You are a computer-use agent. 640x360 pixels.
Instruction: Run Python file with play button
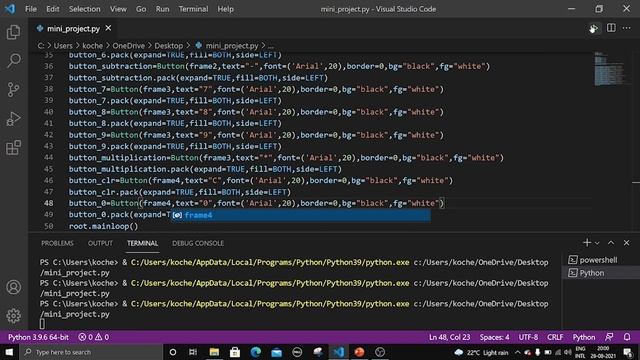pos(593,28)
